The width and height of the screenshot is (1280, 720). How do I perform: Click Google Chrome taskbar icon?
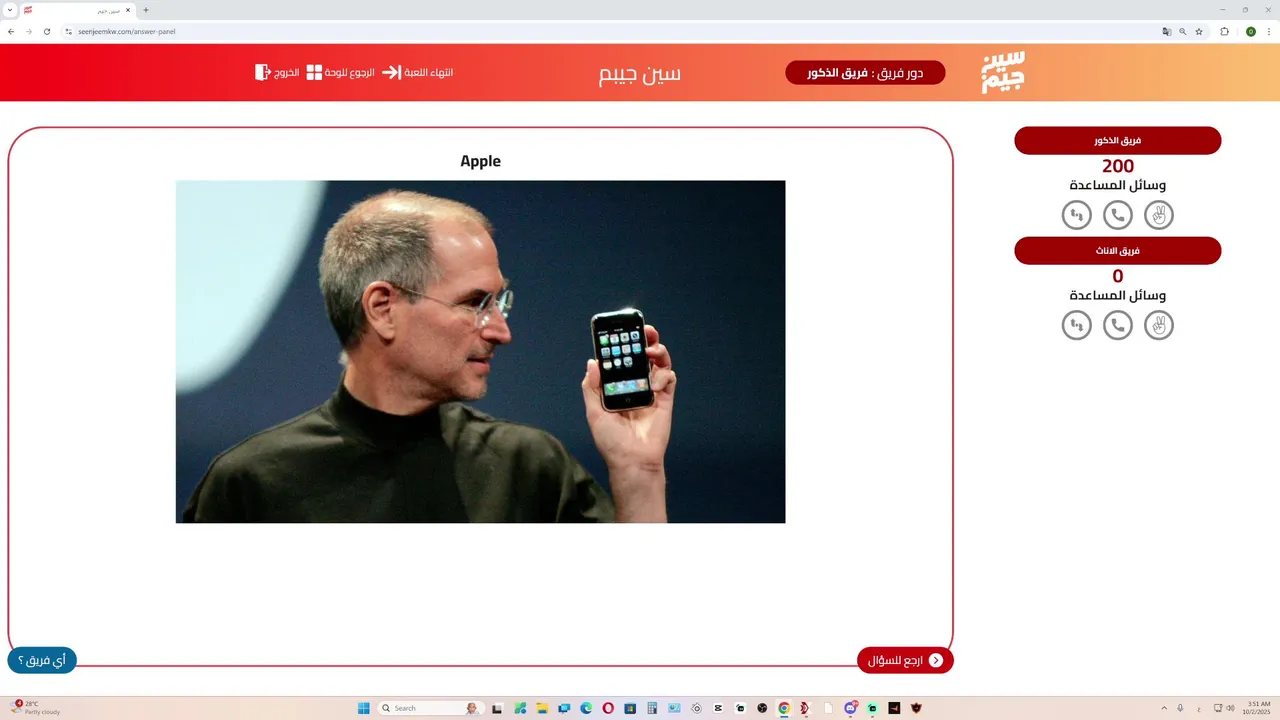[784, 708]
